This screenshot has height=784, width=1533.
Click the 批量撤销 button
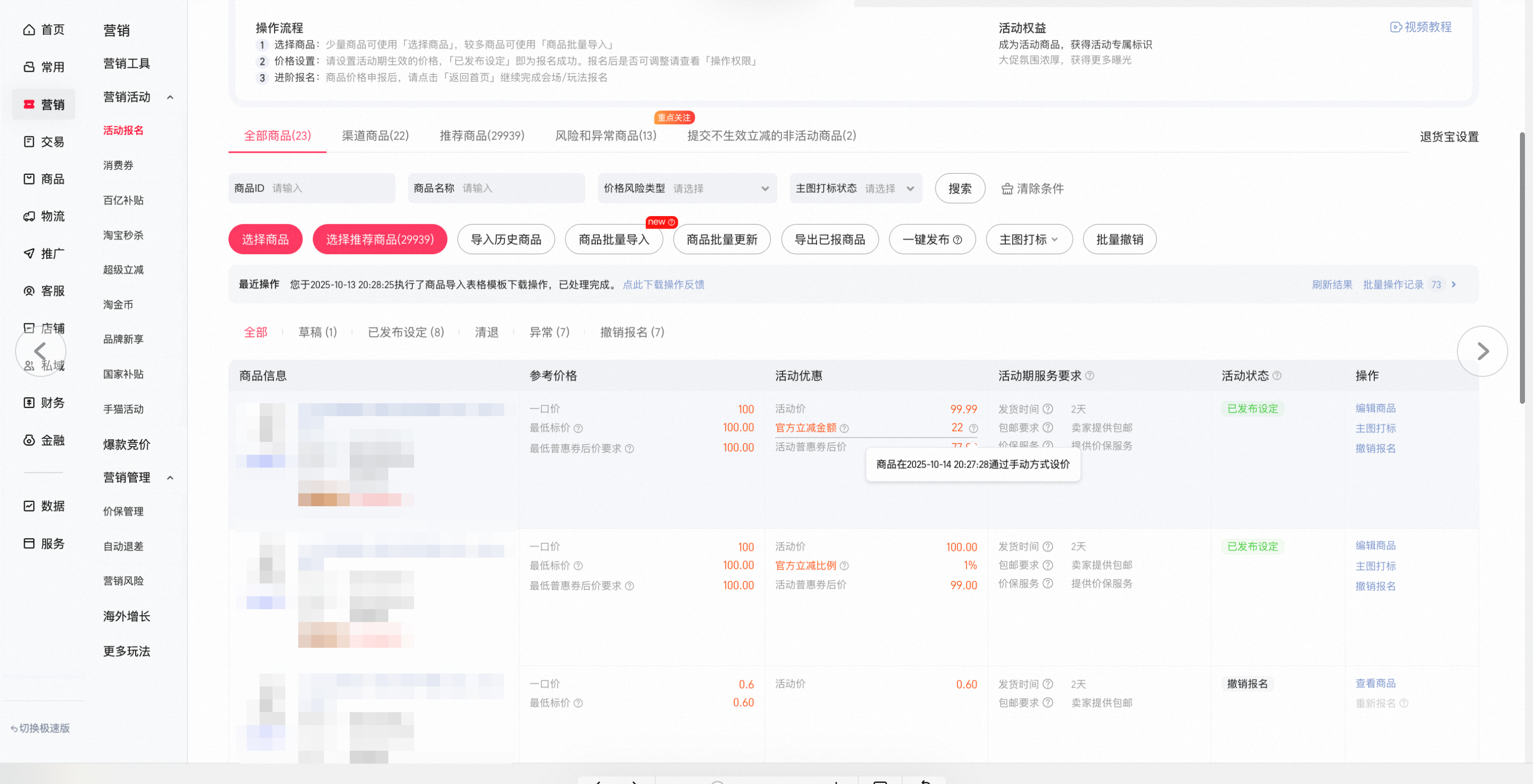point(1119,240)
